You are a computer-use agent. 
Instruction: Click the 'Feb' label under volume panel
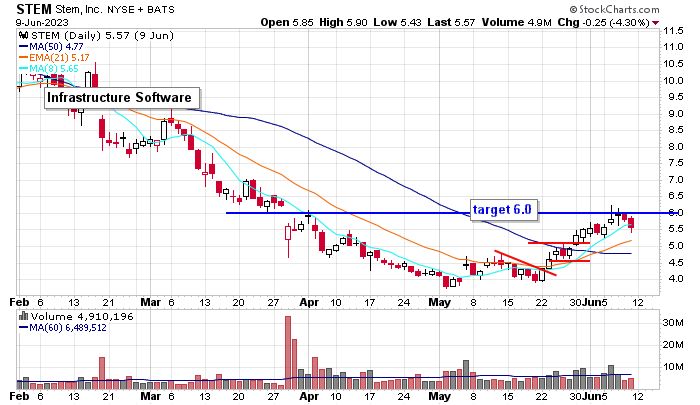pos(19,396)
